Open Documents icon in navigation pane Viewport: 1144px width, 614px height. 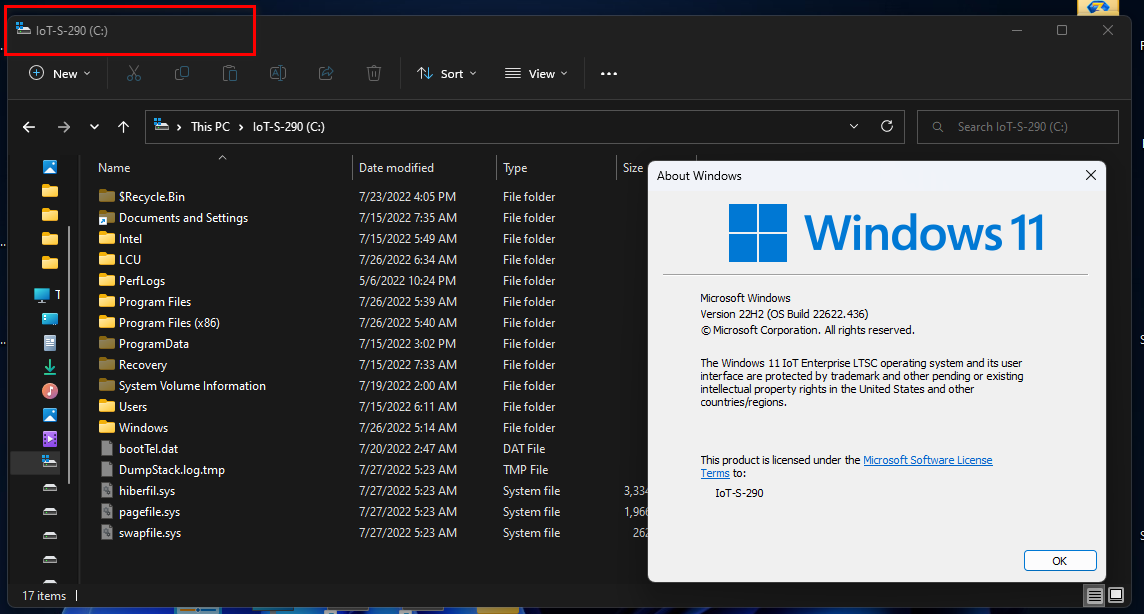[x=50, y=343]
